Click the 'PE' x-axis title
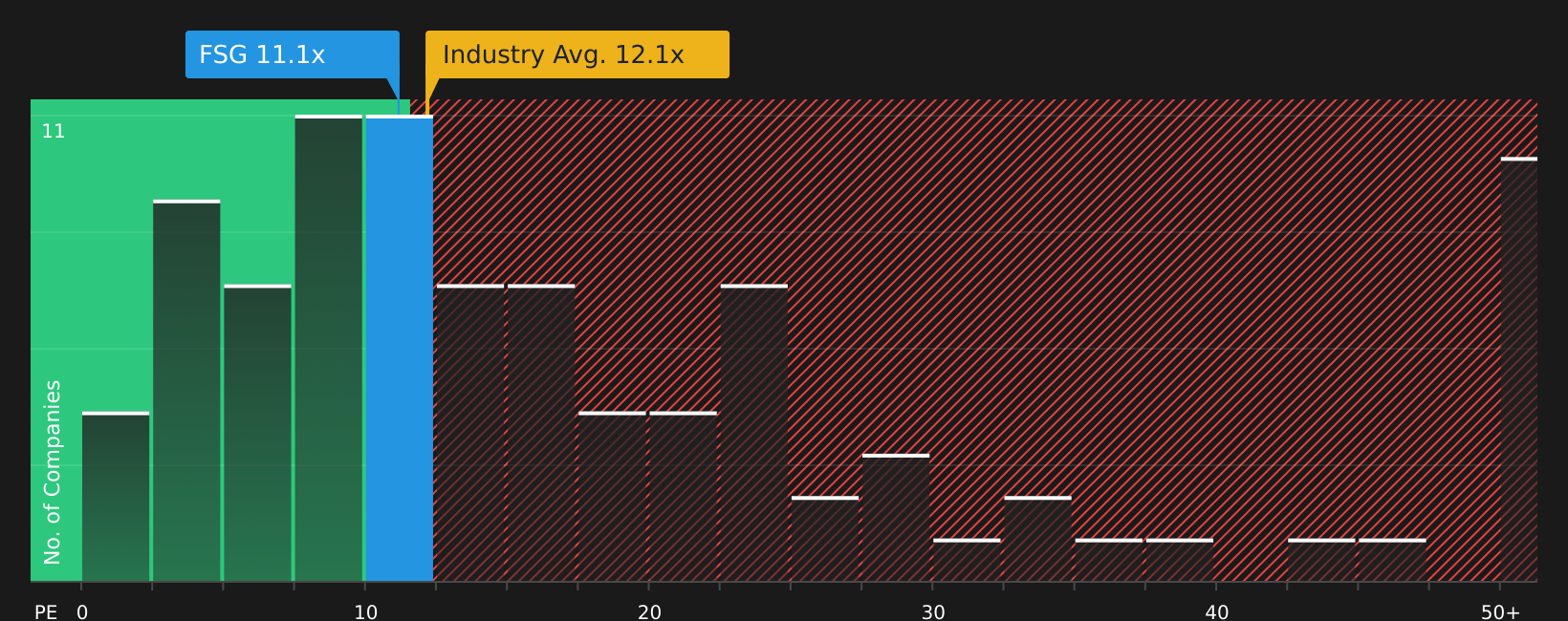The height and width of the screenshot is (621, 1568). tap(46, 612)
